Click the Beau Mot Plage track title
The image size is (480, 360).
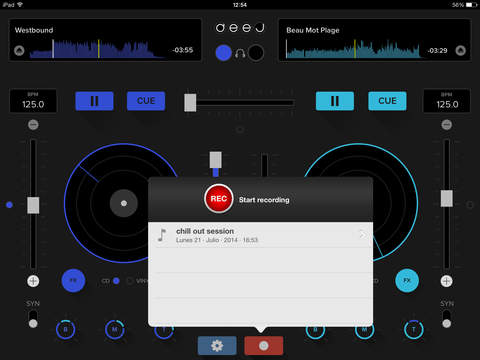click(x=313, y=30)
